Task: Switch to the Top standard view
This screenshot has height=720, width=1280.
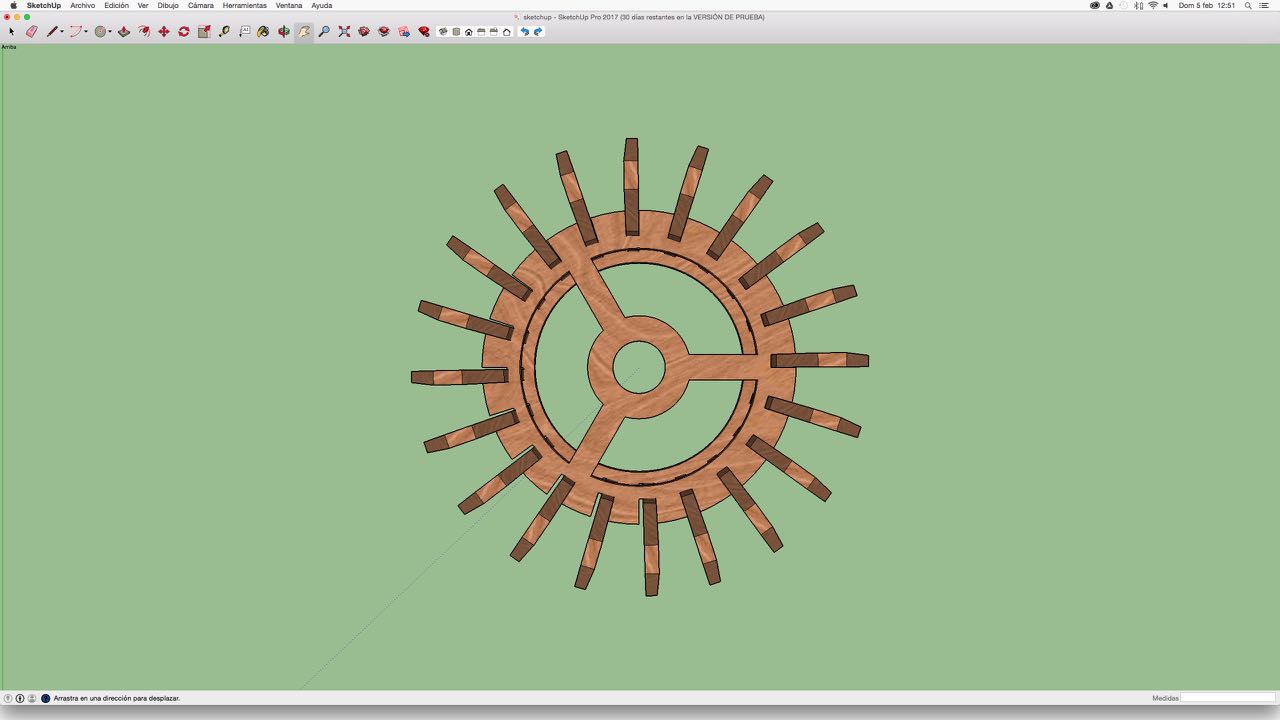Action: [x=456, y=32]
